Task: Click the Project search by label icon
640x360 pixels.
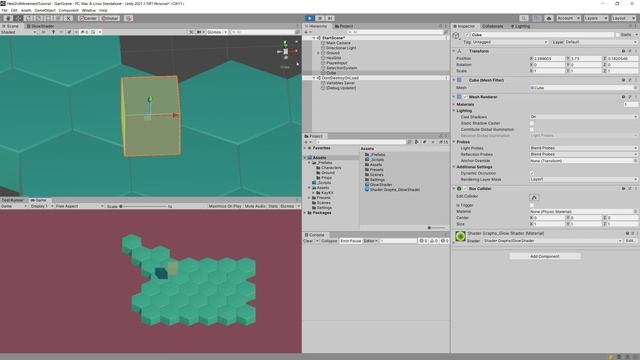Action: (424, 142)
